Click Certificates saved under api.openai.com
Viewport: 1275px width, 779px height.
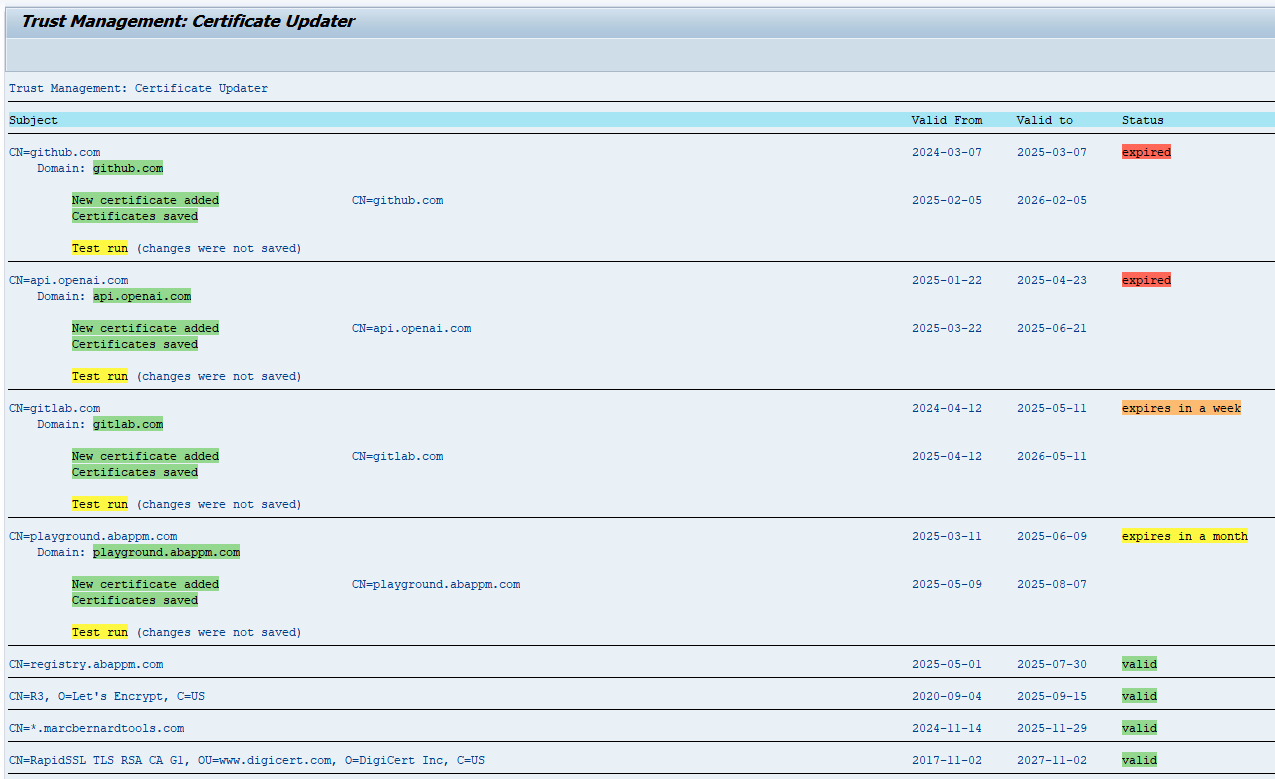point(135,344)
